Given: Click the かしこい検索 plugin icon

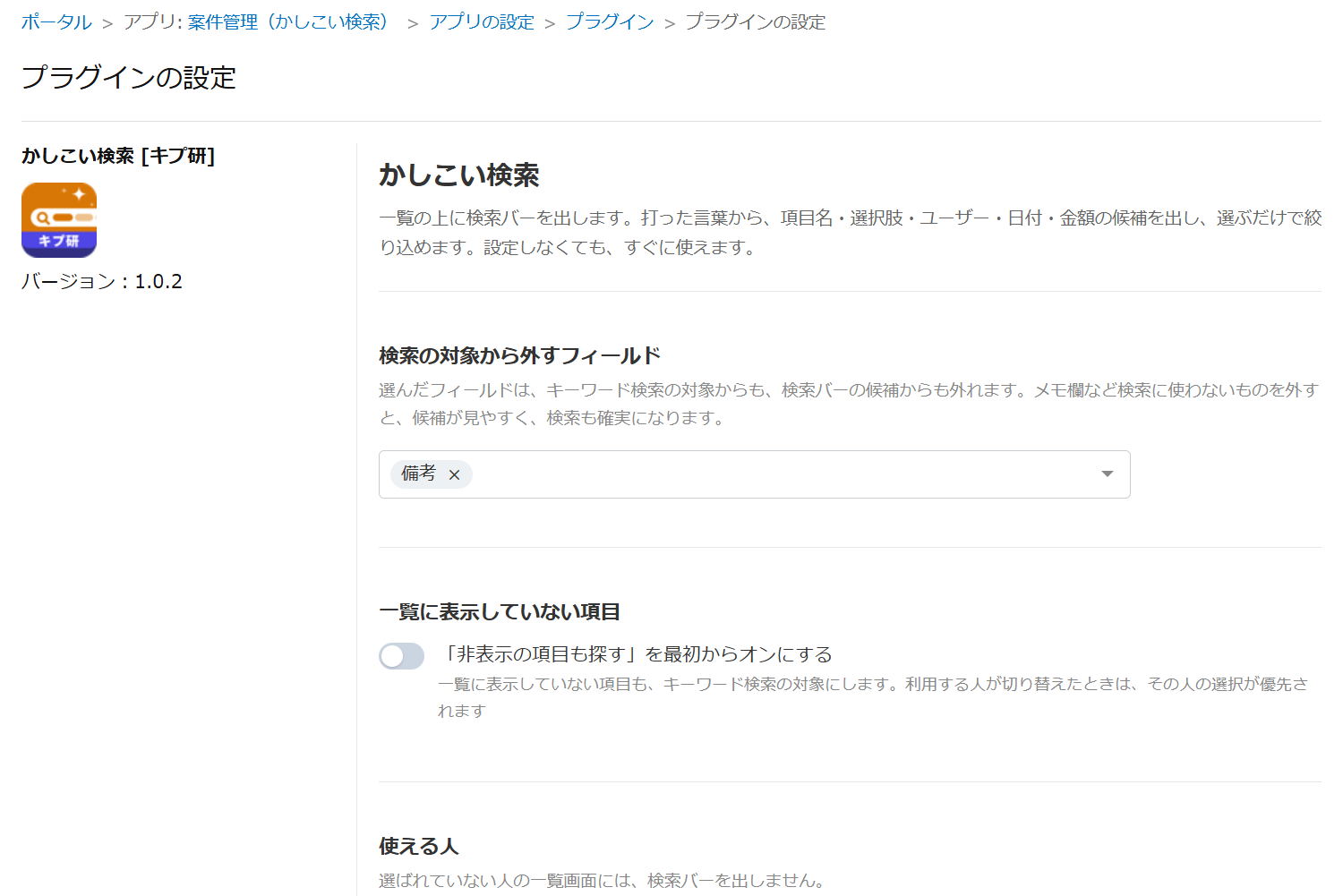Looking at the screenshot, I should [x=59, y=220].
